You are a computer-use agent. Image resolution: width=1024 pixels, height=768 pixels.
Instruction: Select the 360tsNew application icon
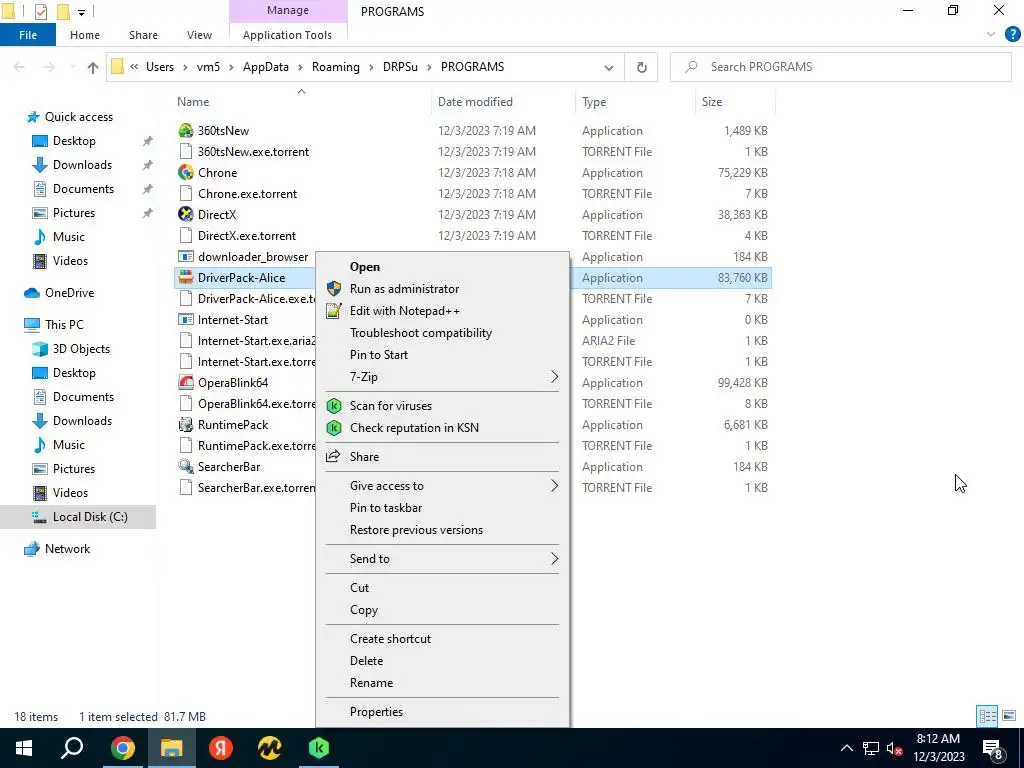coord(185,131)
